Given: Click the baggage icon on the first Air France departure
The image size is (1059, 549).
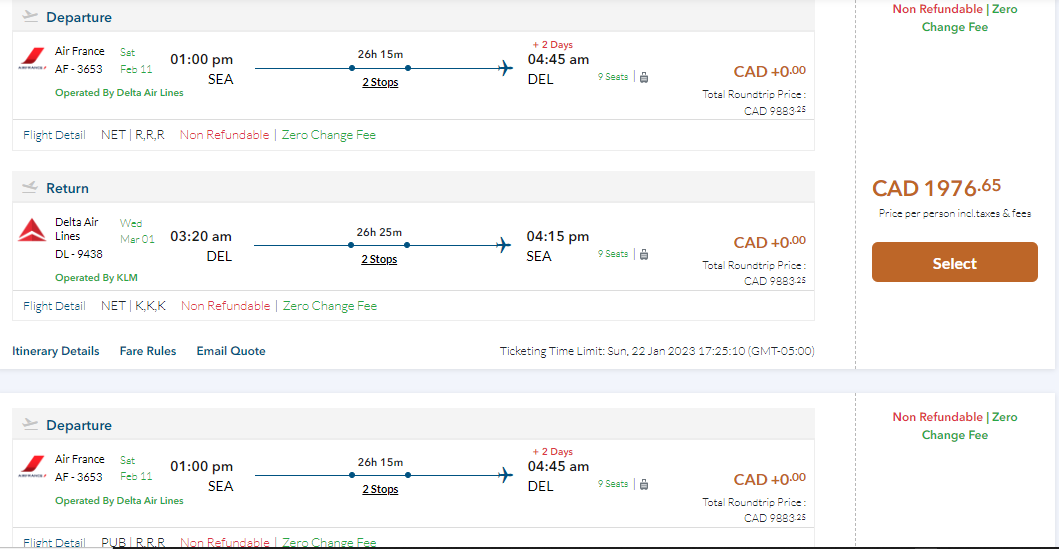Looking at the screenshot, I should tap(643, 77).
